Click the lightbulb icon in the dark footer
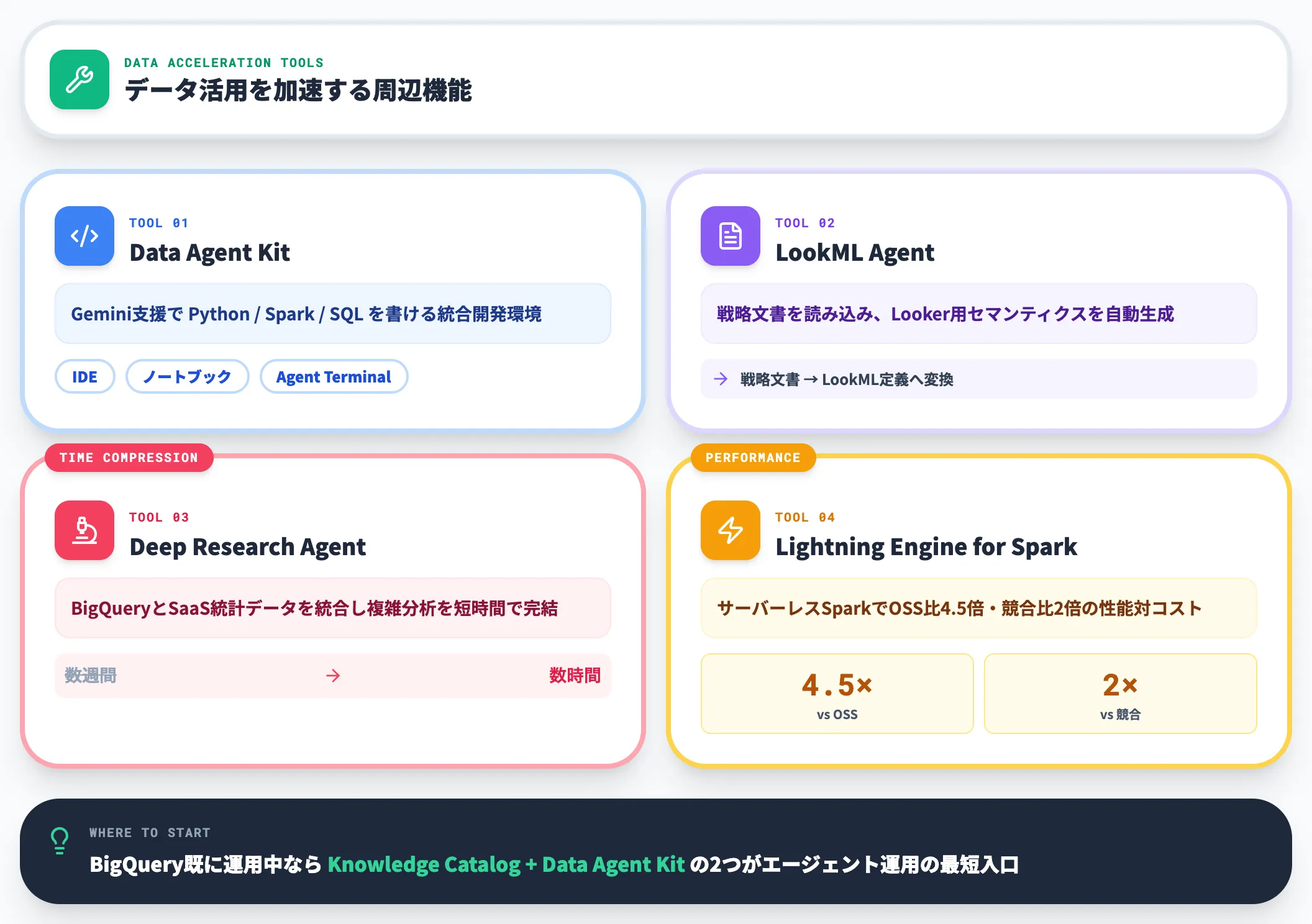Screen dimensions: 1312x924 point(59,841)
